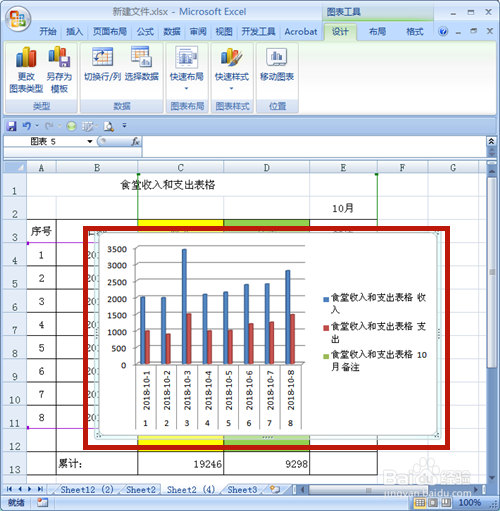Switch to Normal view icon
Screen dimensions: 500x511
click(420, 502)
